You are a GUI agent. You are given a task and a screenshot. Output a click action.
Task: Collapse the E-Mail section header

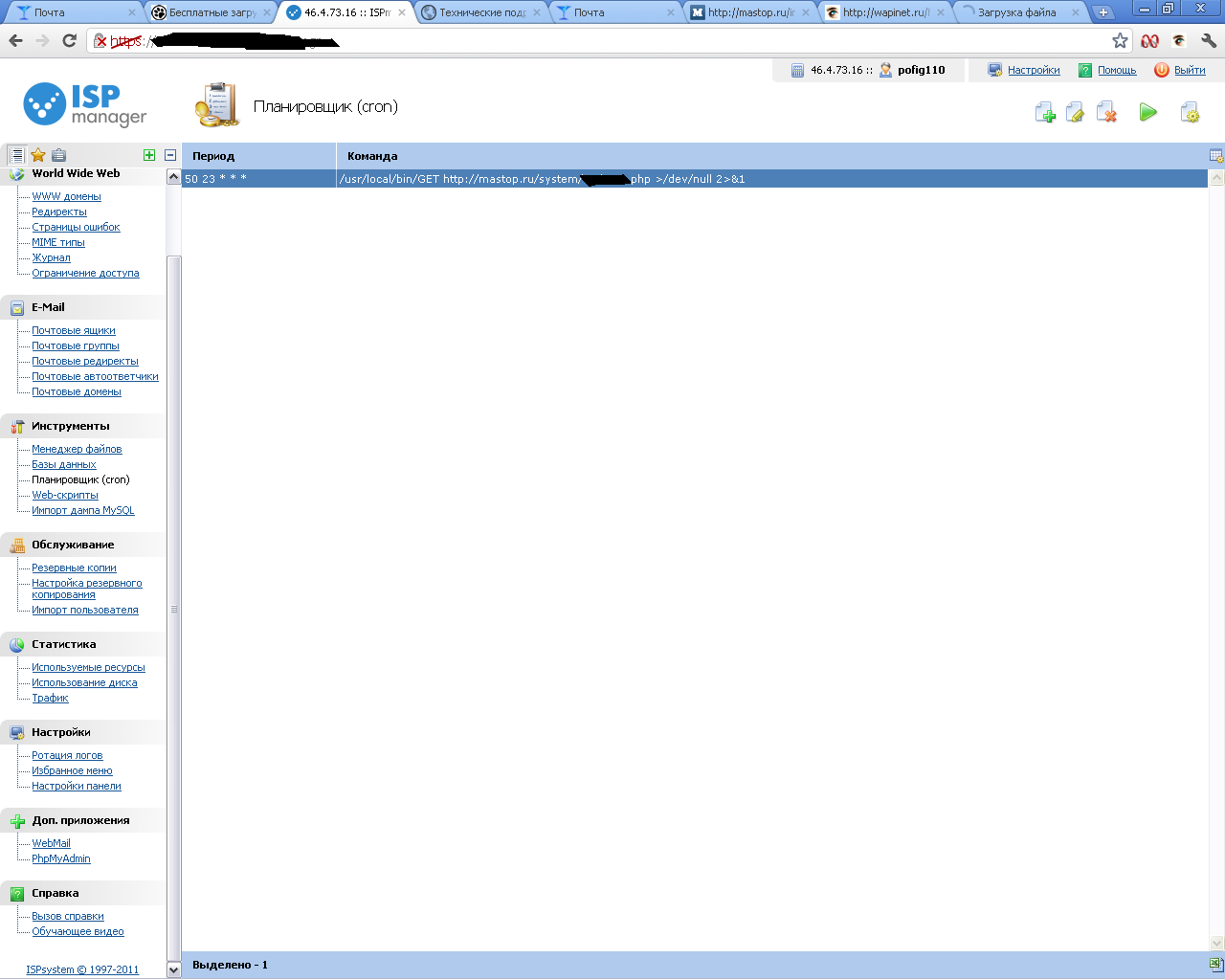[x=48, y=307]
